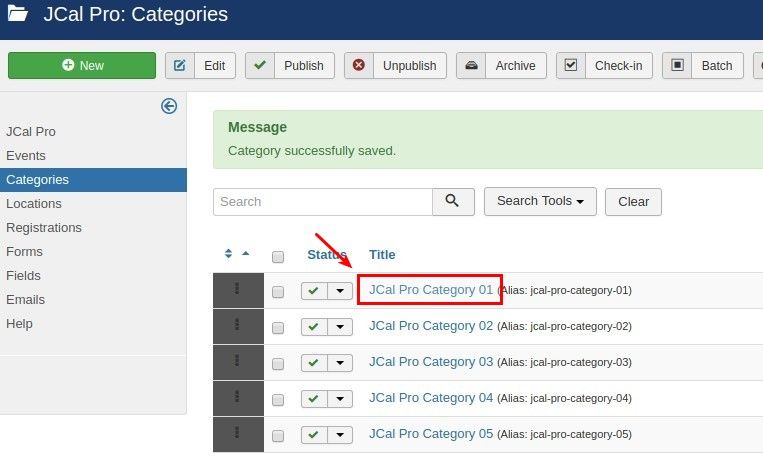Click the Batch square icon

click(x=677, y=65)
